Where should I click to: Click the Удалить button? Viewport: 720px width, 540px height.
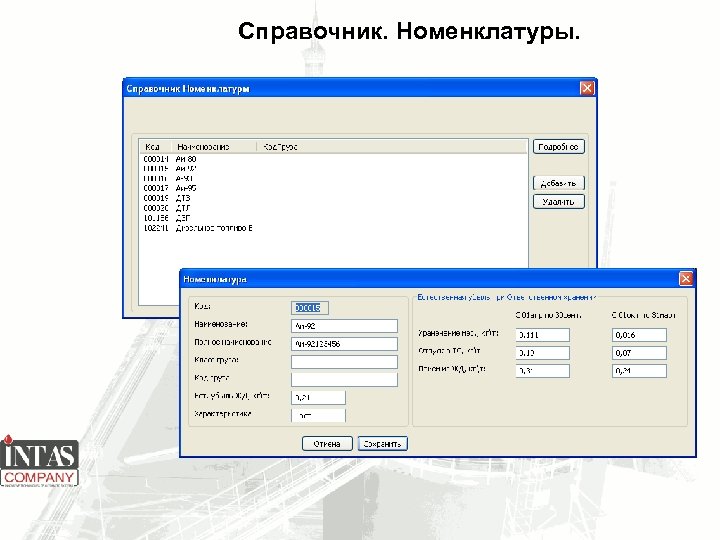tap(558, 202)
